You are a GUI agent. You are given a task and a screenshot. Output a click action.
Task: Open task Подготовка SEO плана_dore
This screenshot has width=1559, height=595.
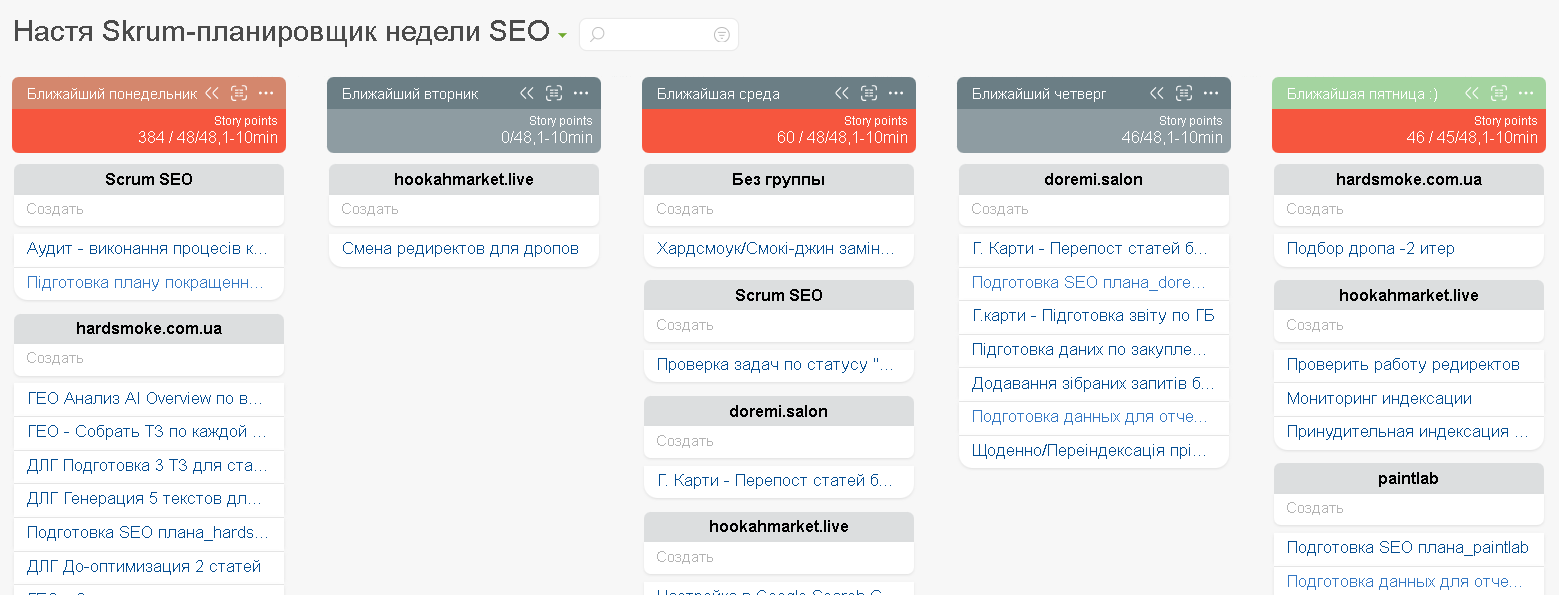tap(1089, 282)
